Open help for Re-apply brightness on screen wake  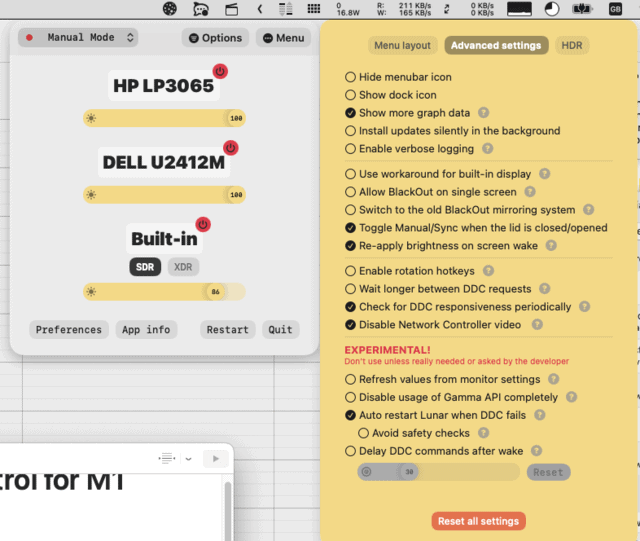[551, 246]
